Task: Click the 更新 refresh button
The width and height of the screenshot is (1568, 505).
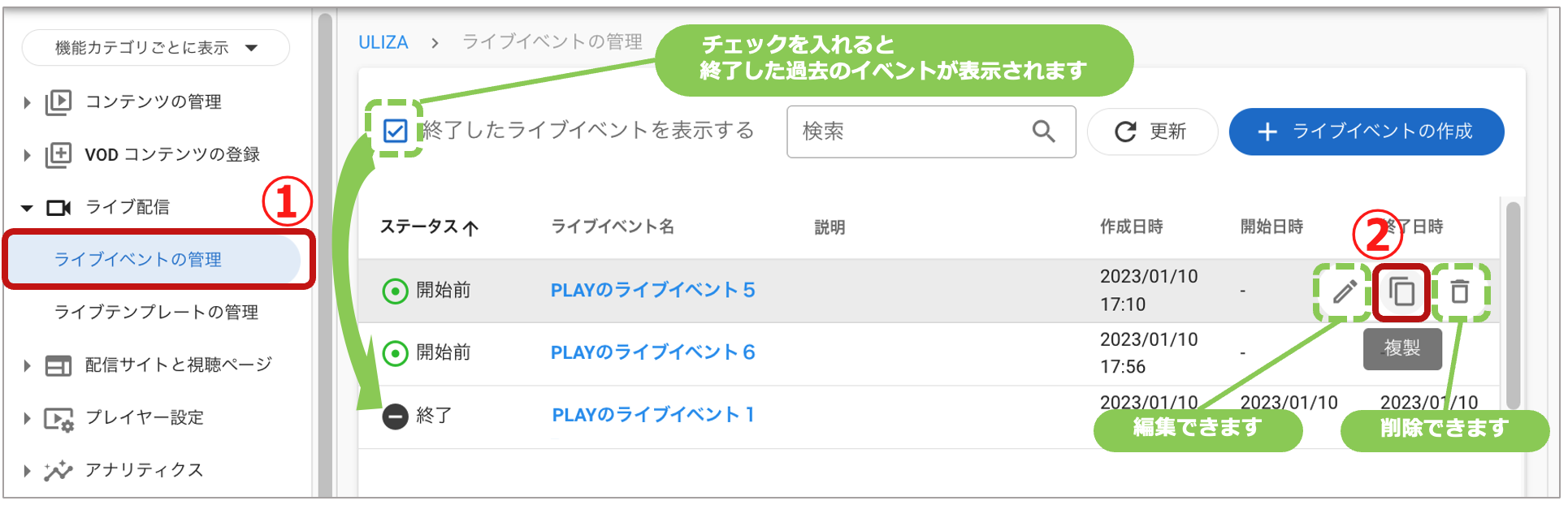Action: [1152, 132]
